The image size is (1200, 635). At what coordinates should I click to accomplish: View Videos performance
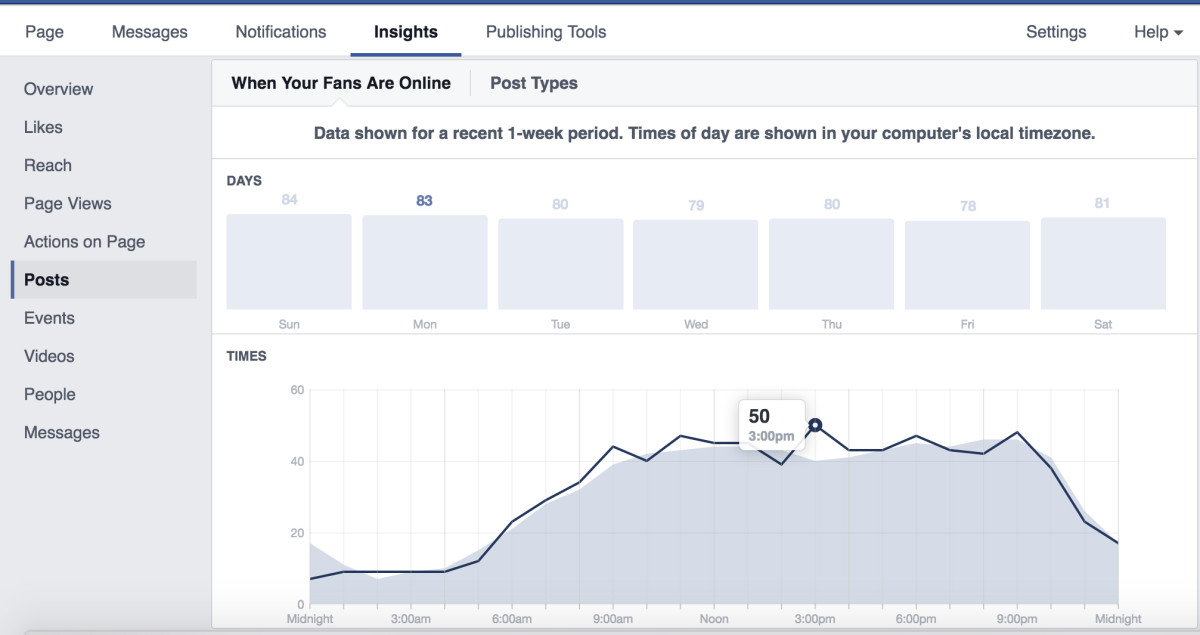[x=50, y=355]
